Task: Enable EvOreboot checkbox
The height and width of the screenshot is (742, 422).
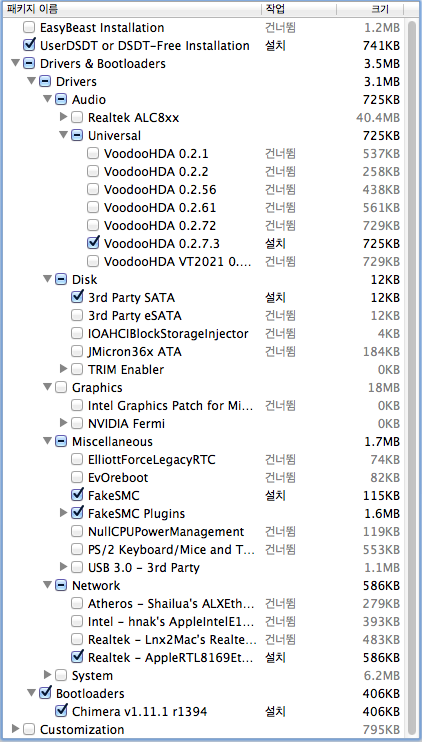Action: coord(77,477)
